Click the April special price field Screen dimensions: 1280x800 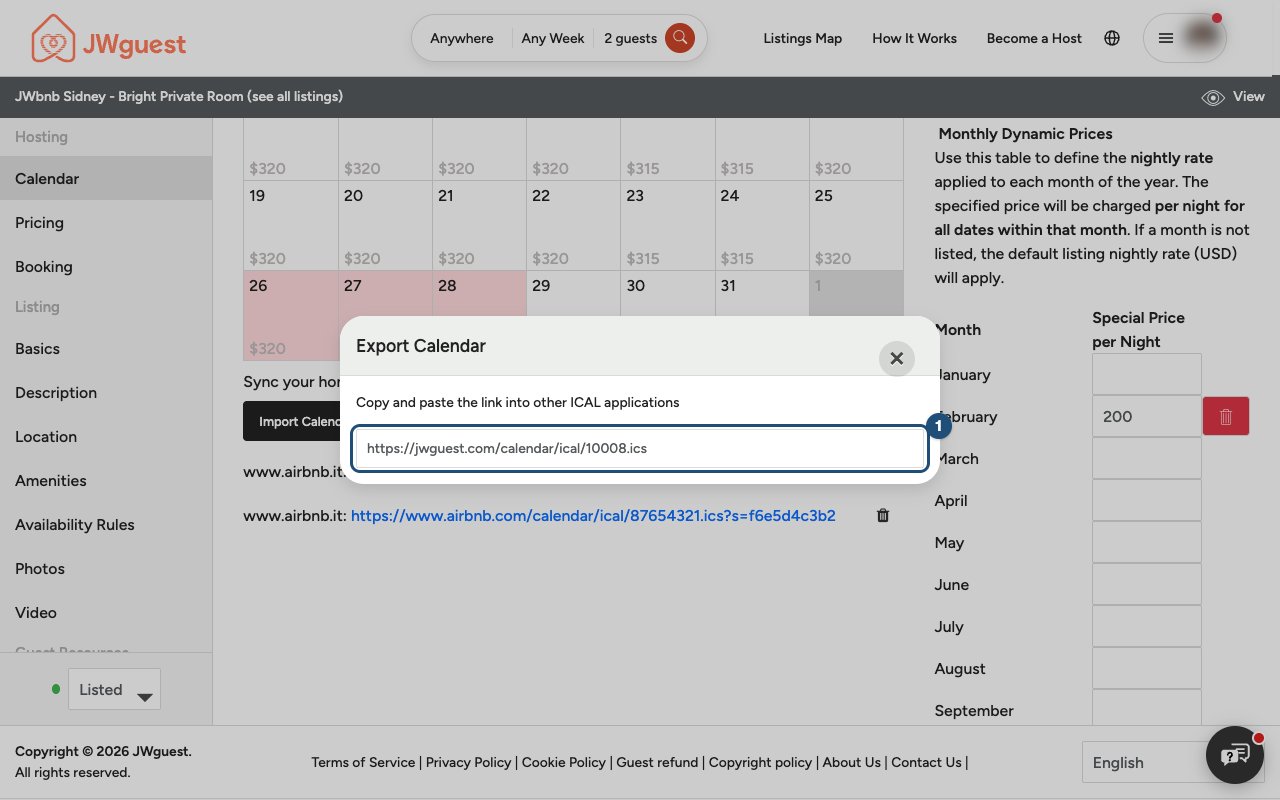(1146, 500)
